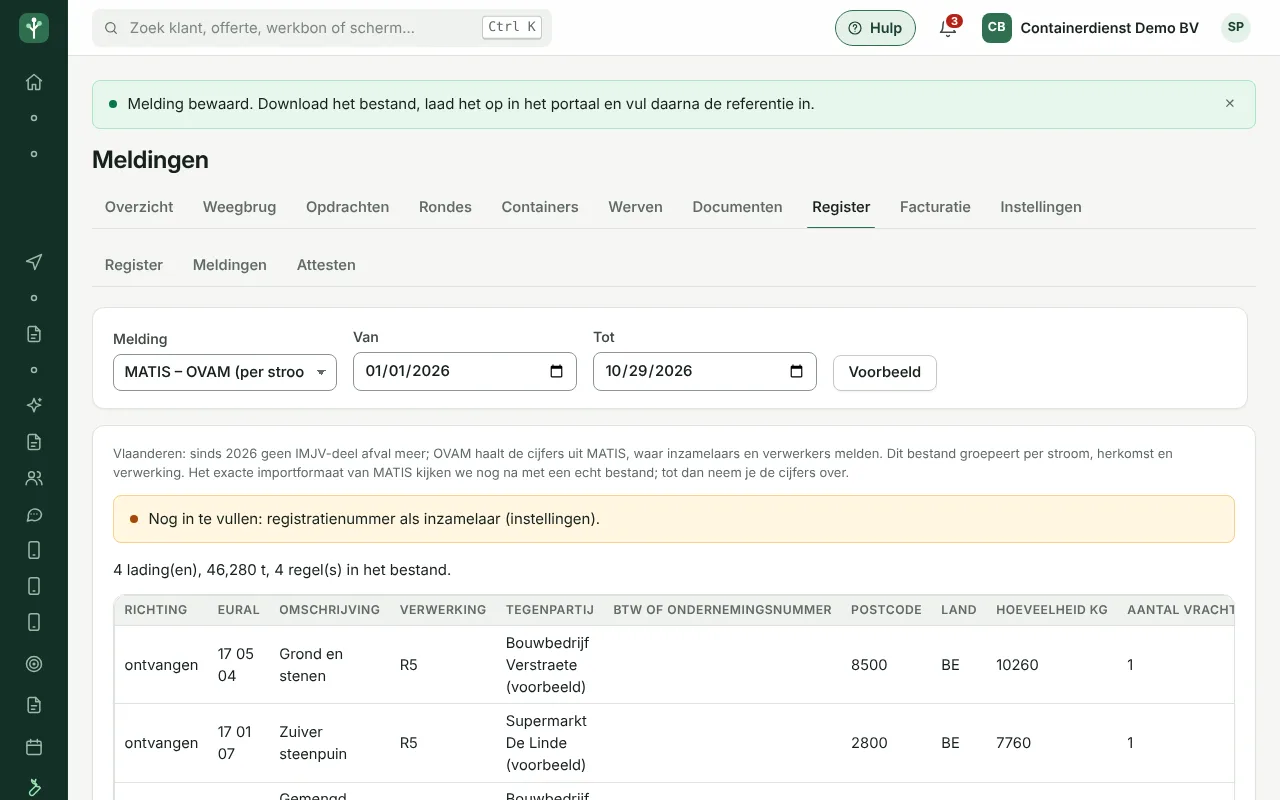Focus the 'Zoek klant, offerte' search field
The image size is (1280, 800).
[x=322, y=28]
